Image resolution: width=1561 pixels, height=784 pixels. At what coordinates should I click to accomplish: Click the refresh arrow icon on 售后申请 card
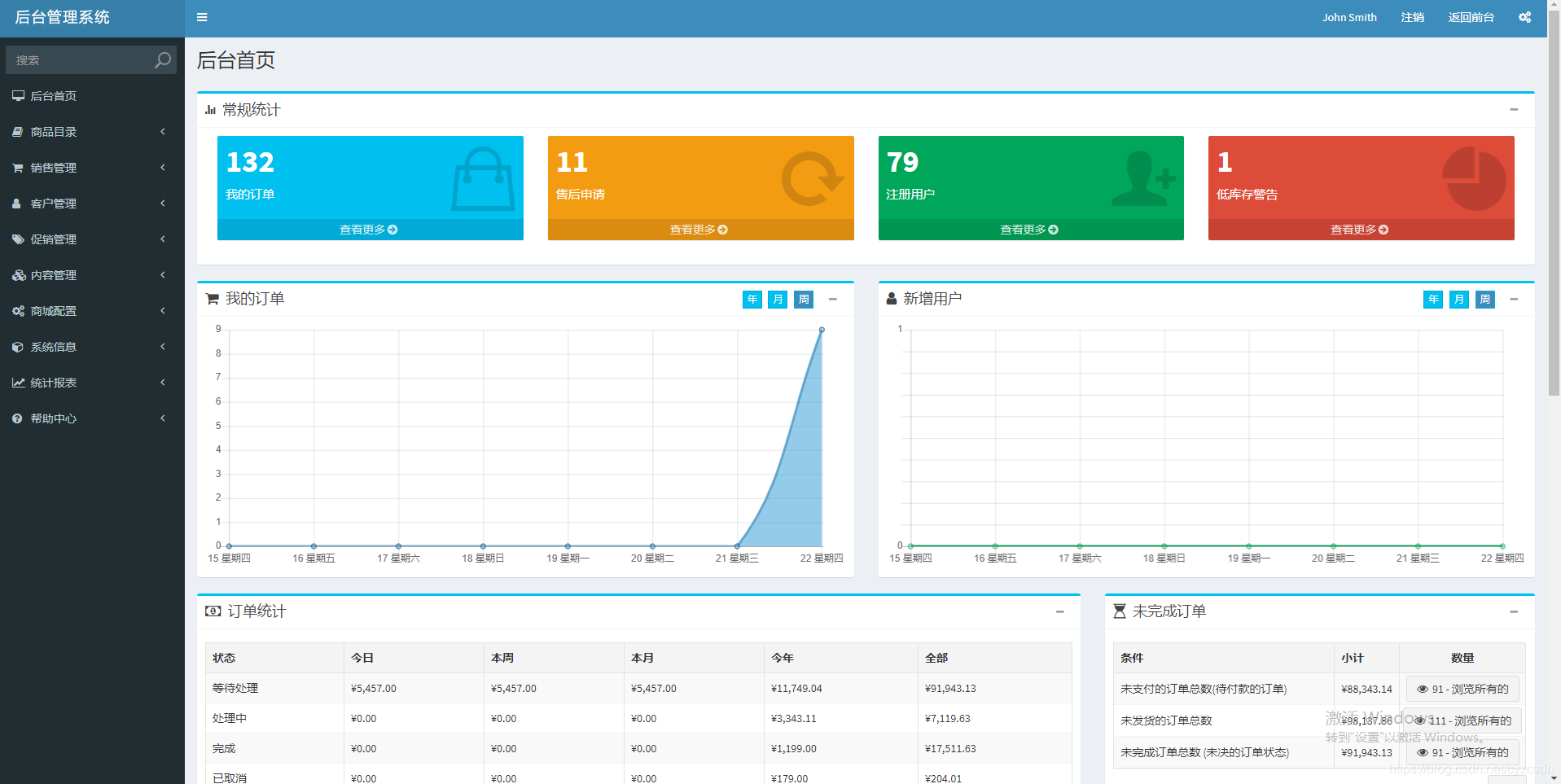(812, 179)
